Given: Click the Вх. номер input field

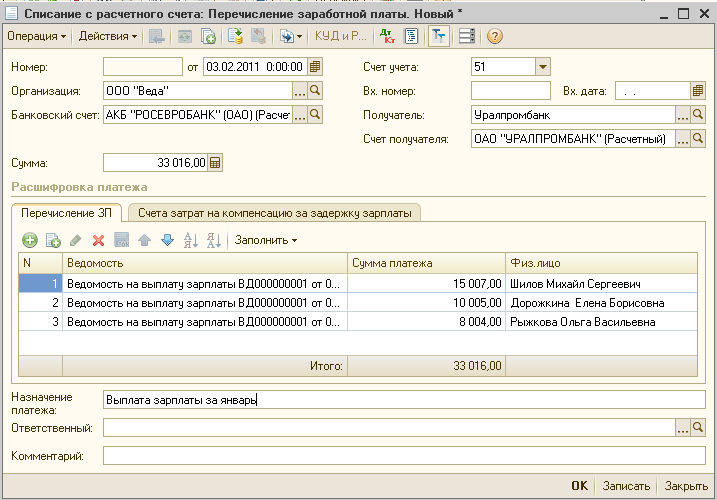Looking at the screenshot, I should (511, 91).
